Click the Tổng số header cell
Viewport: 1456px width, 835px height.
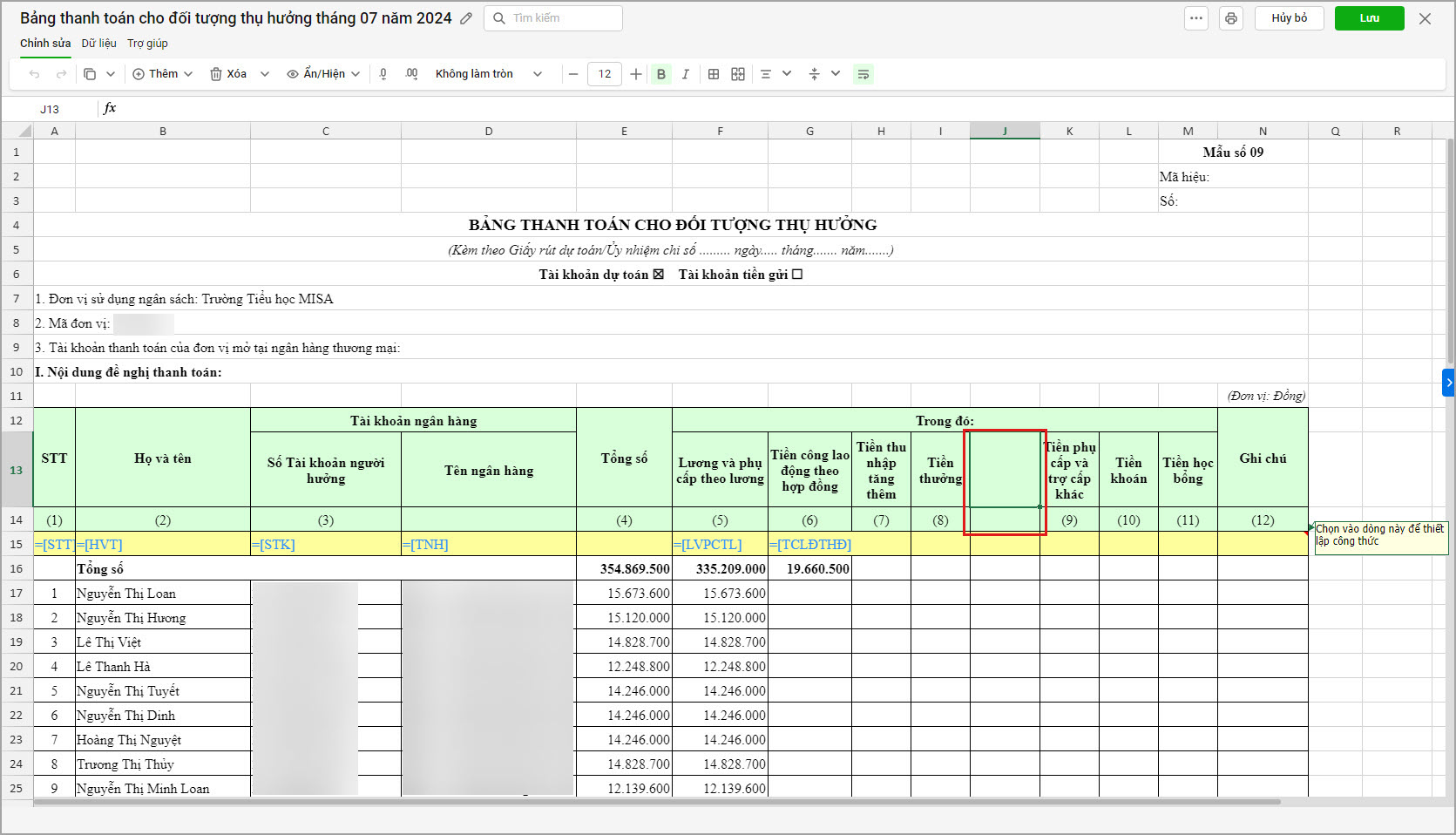624,458
